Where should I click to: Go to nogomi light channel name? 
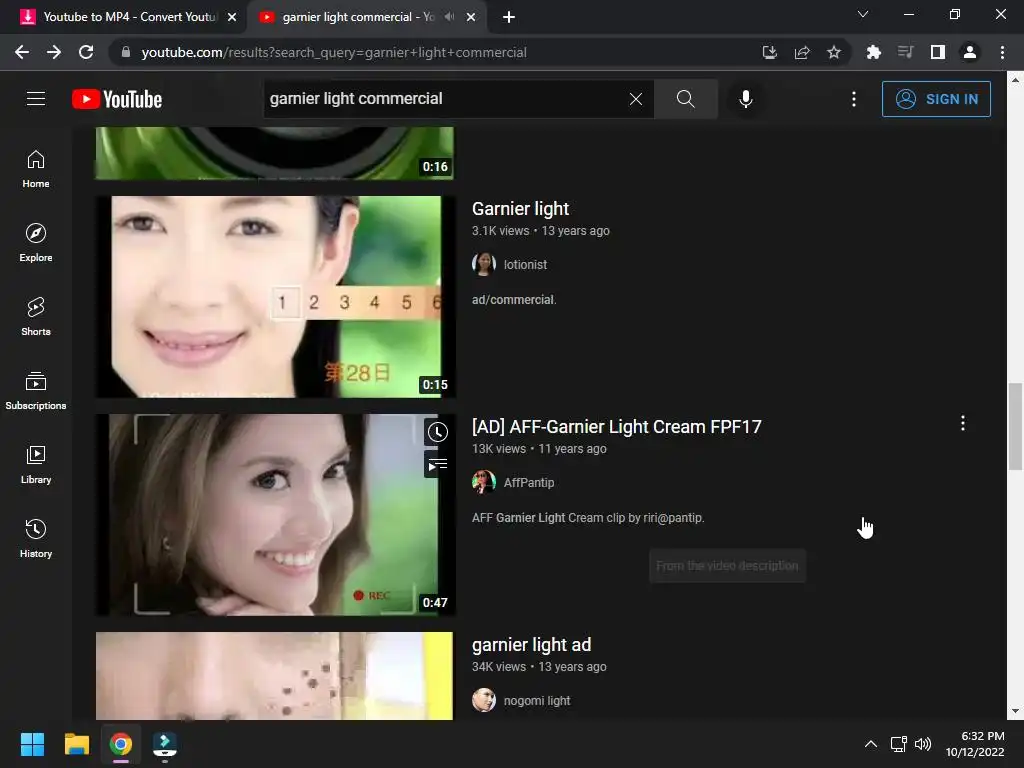537,700
